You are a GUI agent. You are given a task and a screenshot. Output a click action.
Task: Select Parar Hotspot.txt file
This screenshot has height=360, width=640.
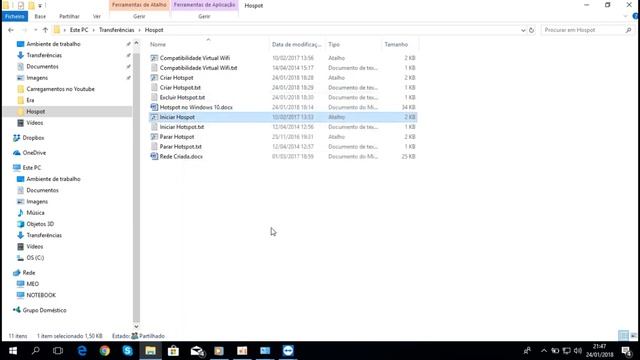pyautogui.click(x=180, y=147)
